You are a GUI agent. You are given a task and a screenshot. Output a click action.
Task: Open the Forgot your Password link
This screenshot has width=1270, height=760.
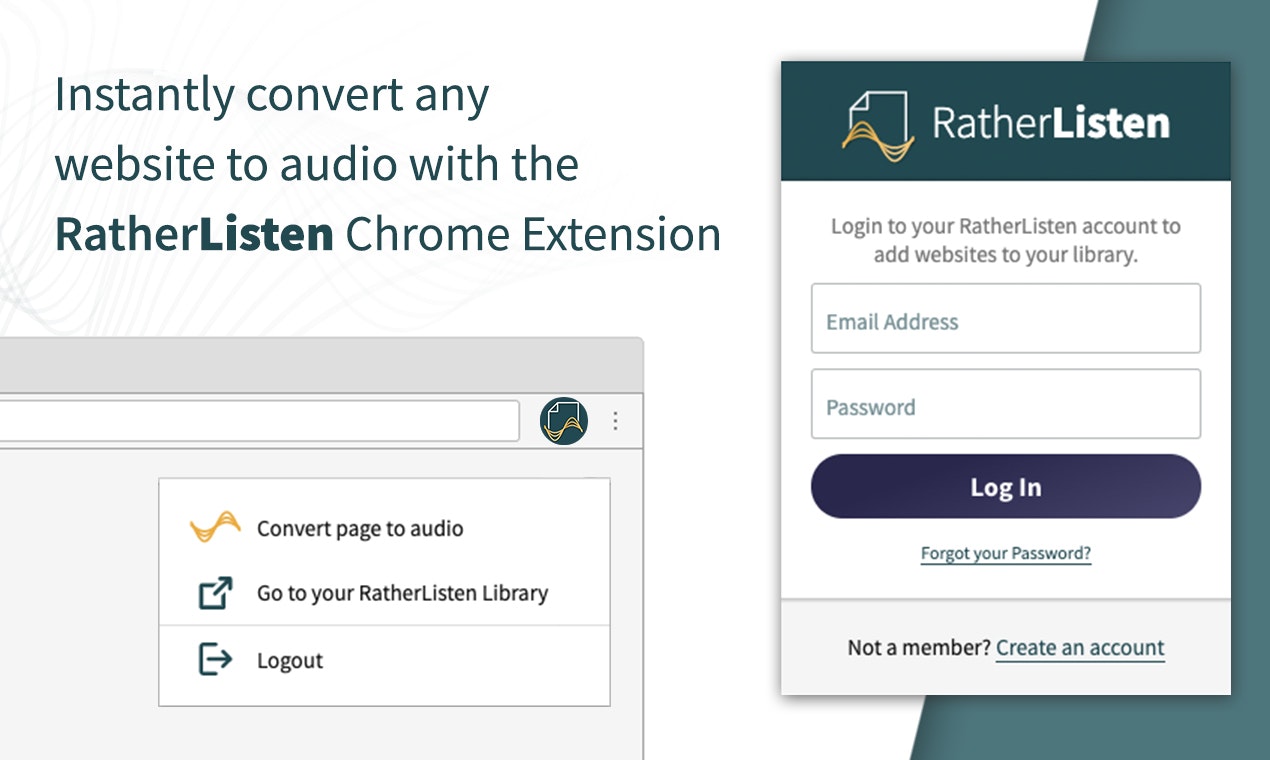[x=1005, y=553]
